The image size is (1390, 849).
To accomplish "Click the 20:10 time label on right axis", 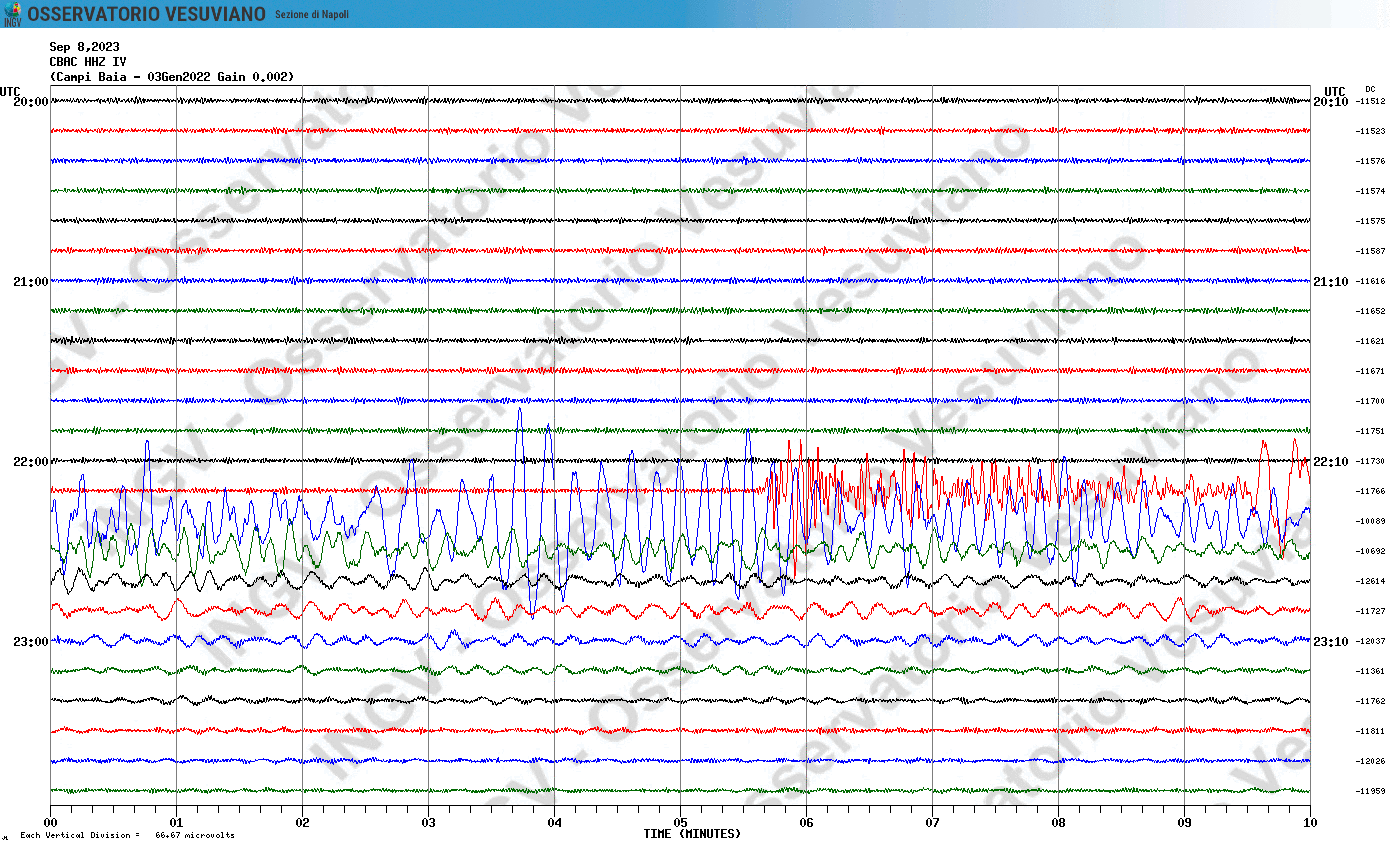I will (x=1331, y=101).
